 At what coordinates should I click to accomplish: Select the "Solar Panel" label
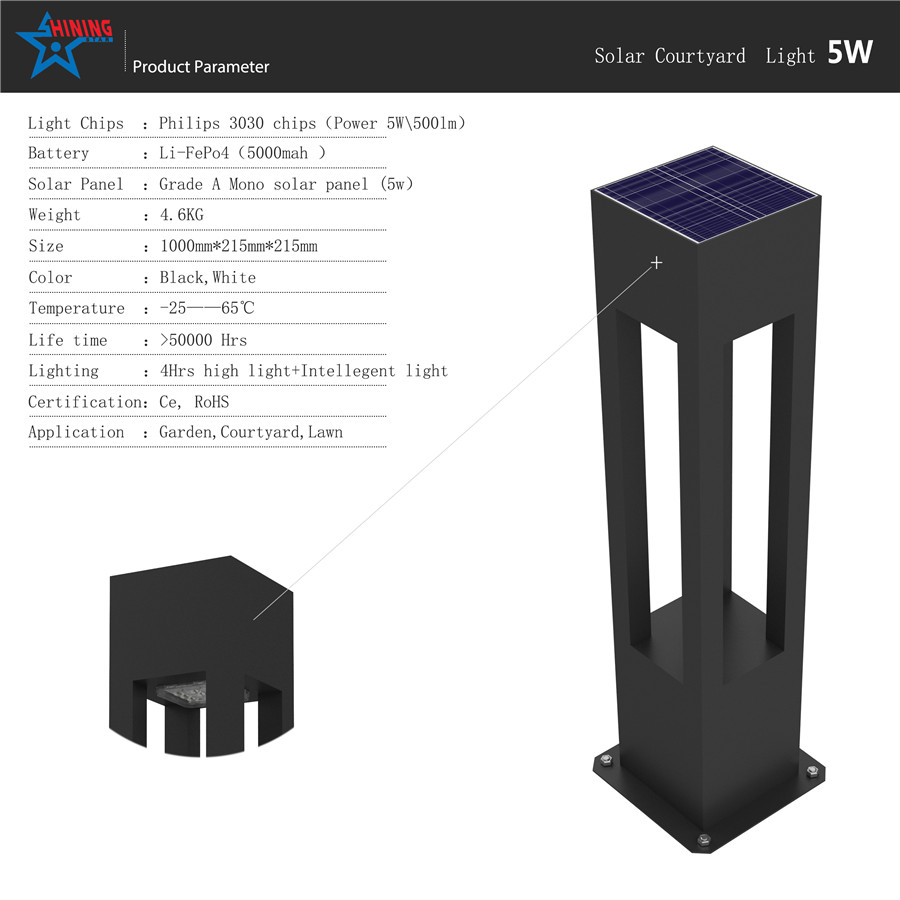click(76, 184)
